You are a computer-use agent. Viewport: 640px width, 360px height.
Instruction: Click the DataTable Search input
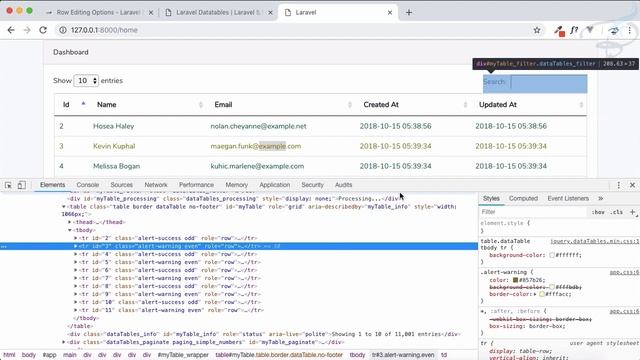(x=549, y=82)
